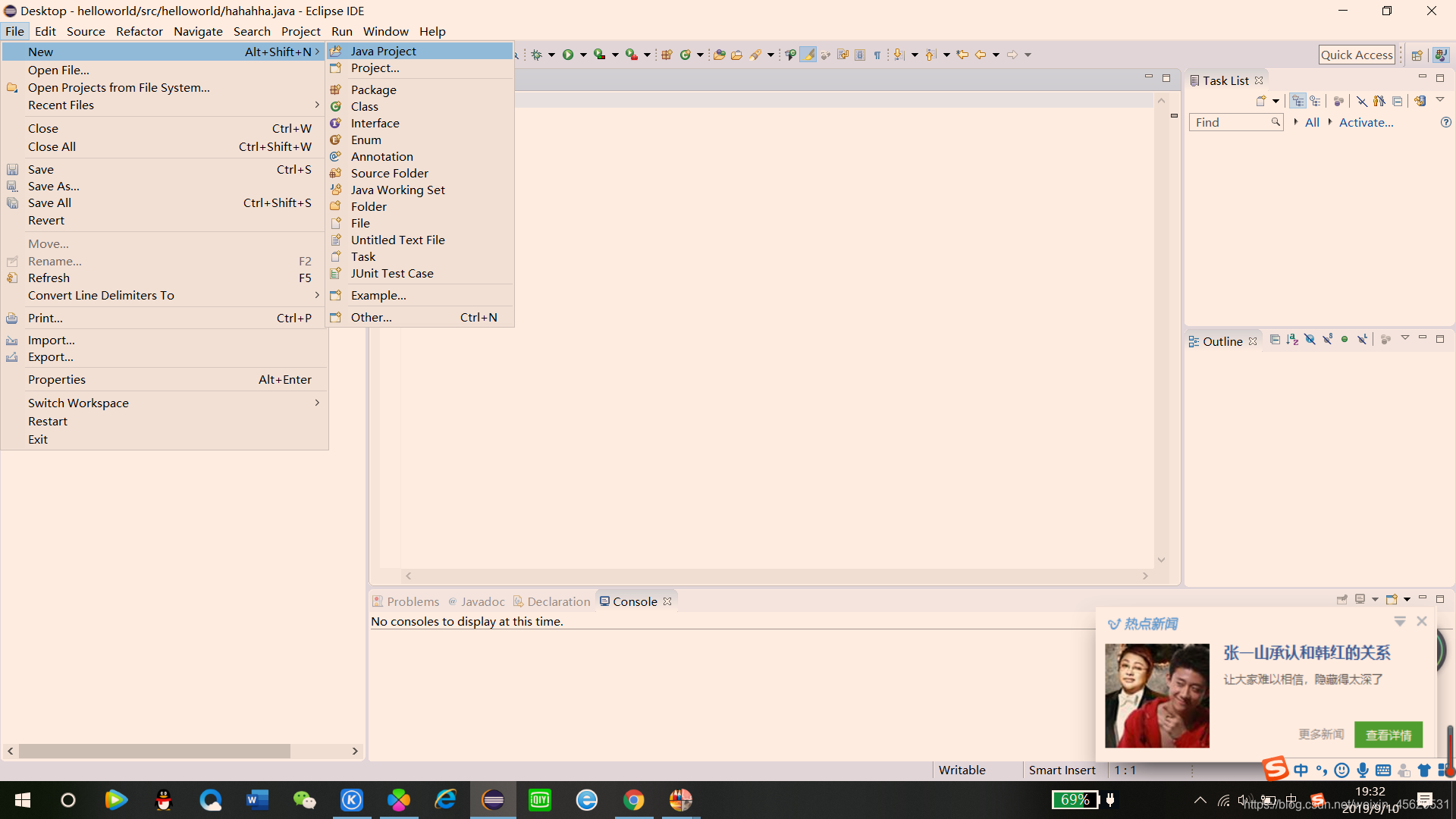Open the Run button dropdown arrow

582,55
